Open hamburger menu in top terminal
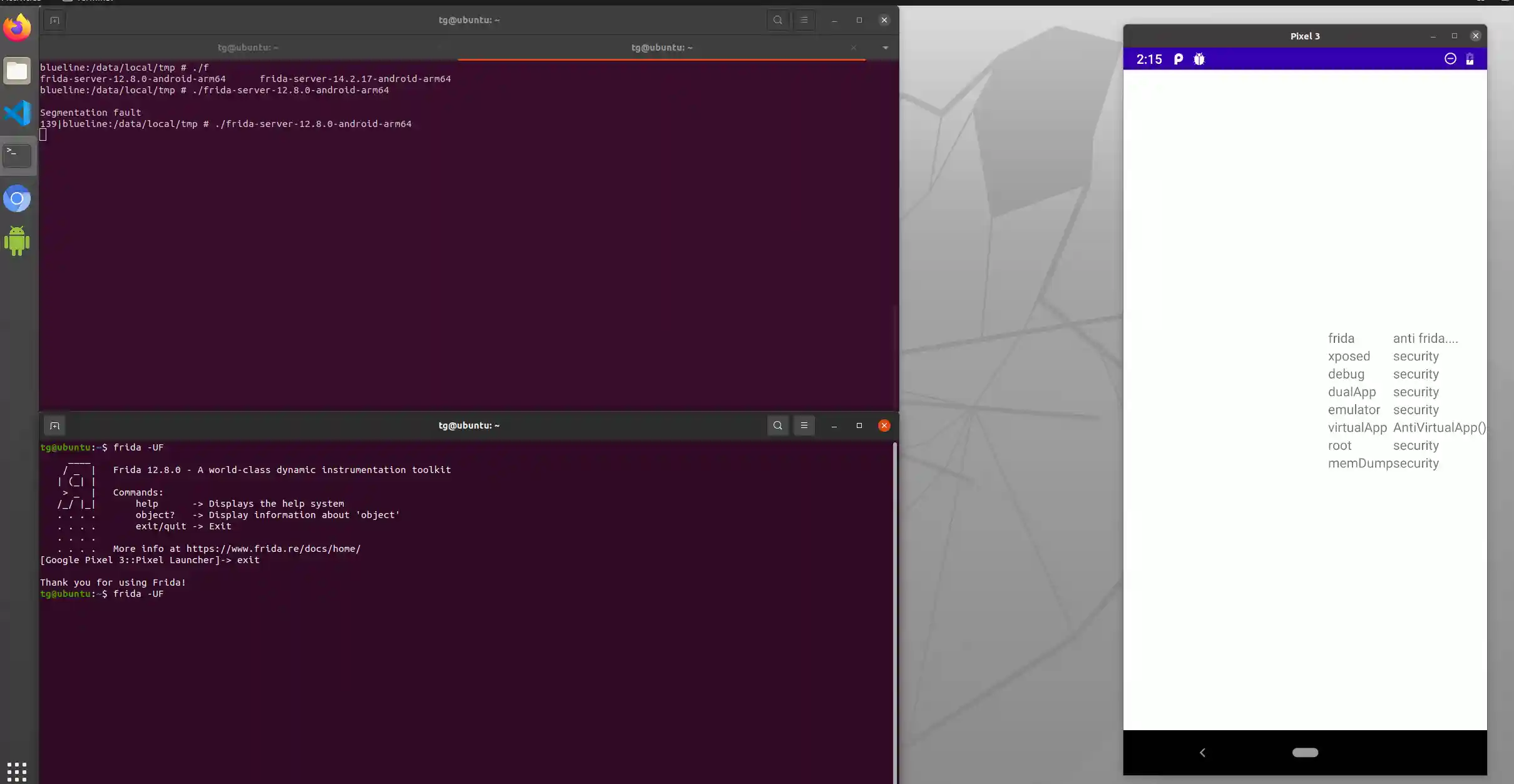The height and width of the screenshot is (784, 1514). click(804, 20)
